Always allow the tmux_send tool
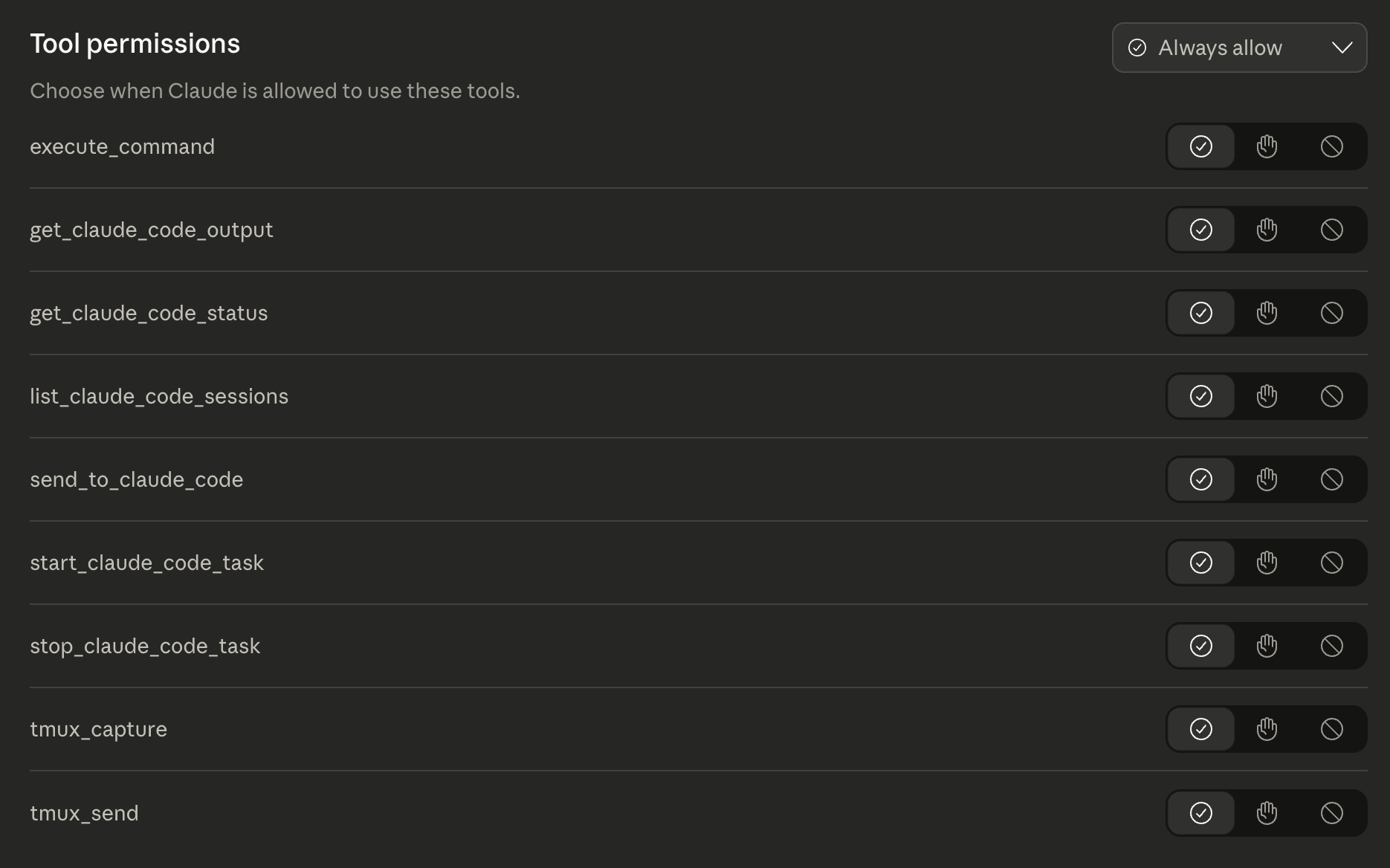 1201,813
